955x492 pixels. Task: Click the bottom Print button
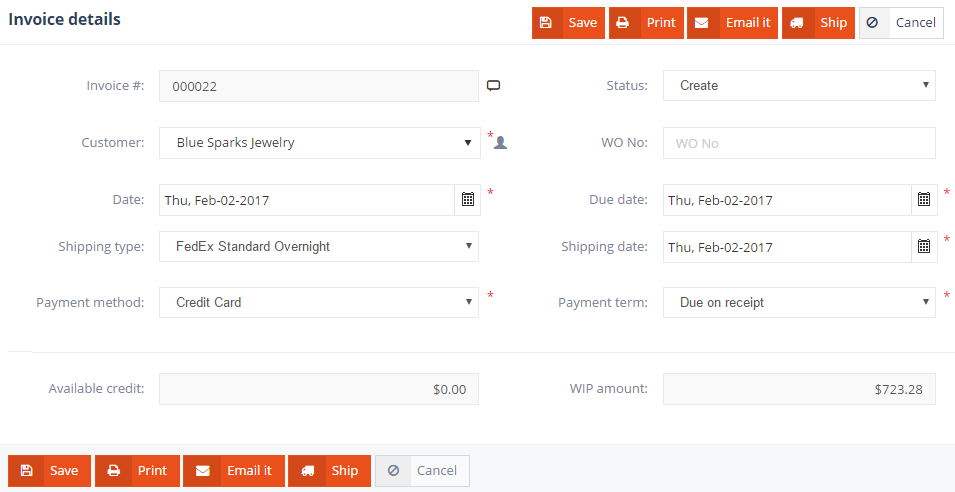(138, 471)
